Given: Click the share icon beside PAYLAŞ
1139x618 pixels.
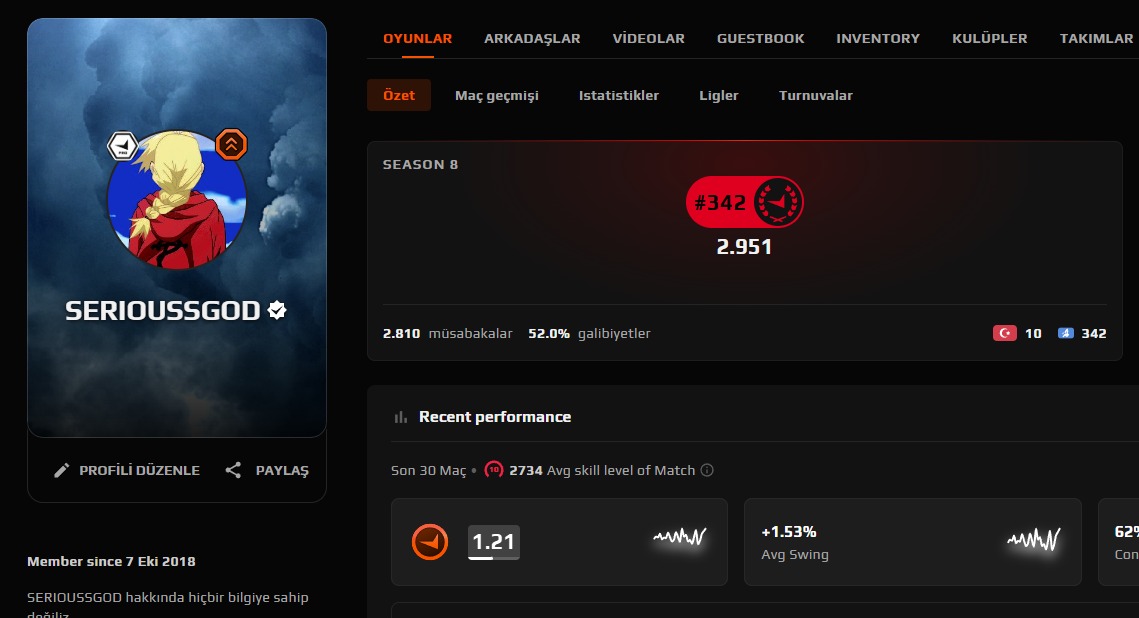Looking at the screenshot, I should coord(233,471).
